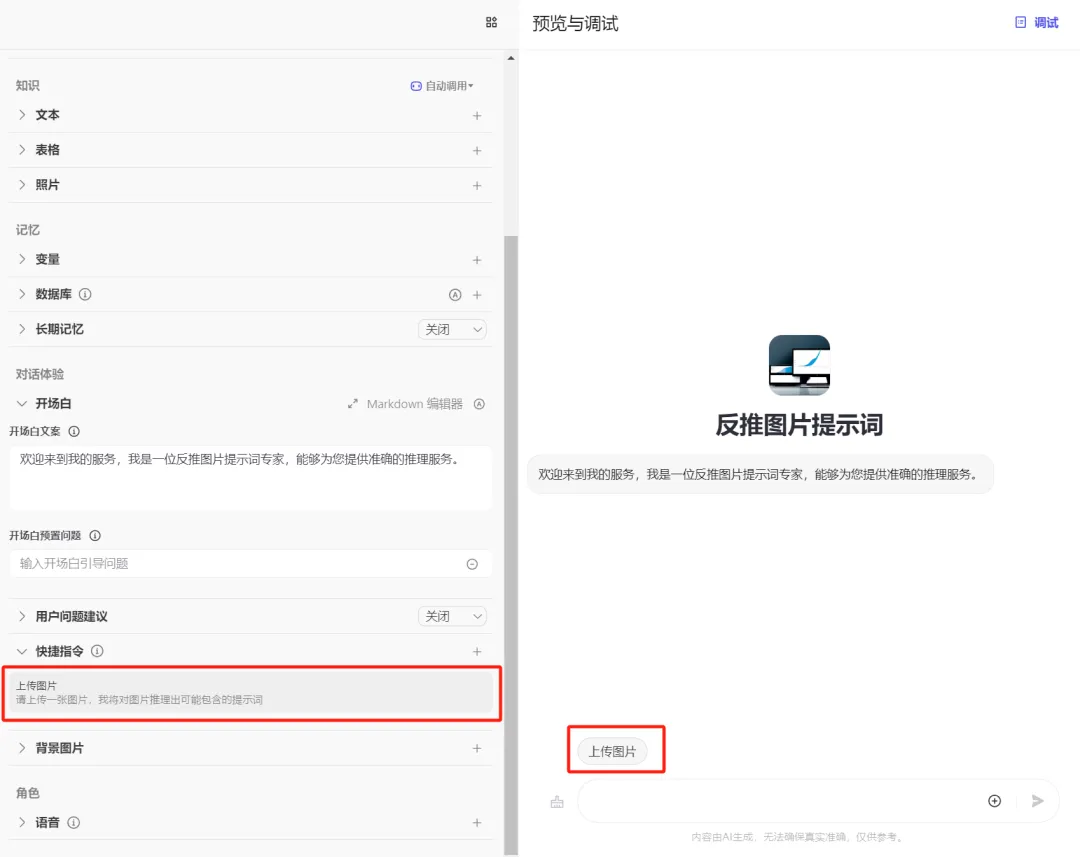Open info icon beside 语音
The image size is (1080, 857).
tap(74, 823)
